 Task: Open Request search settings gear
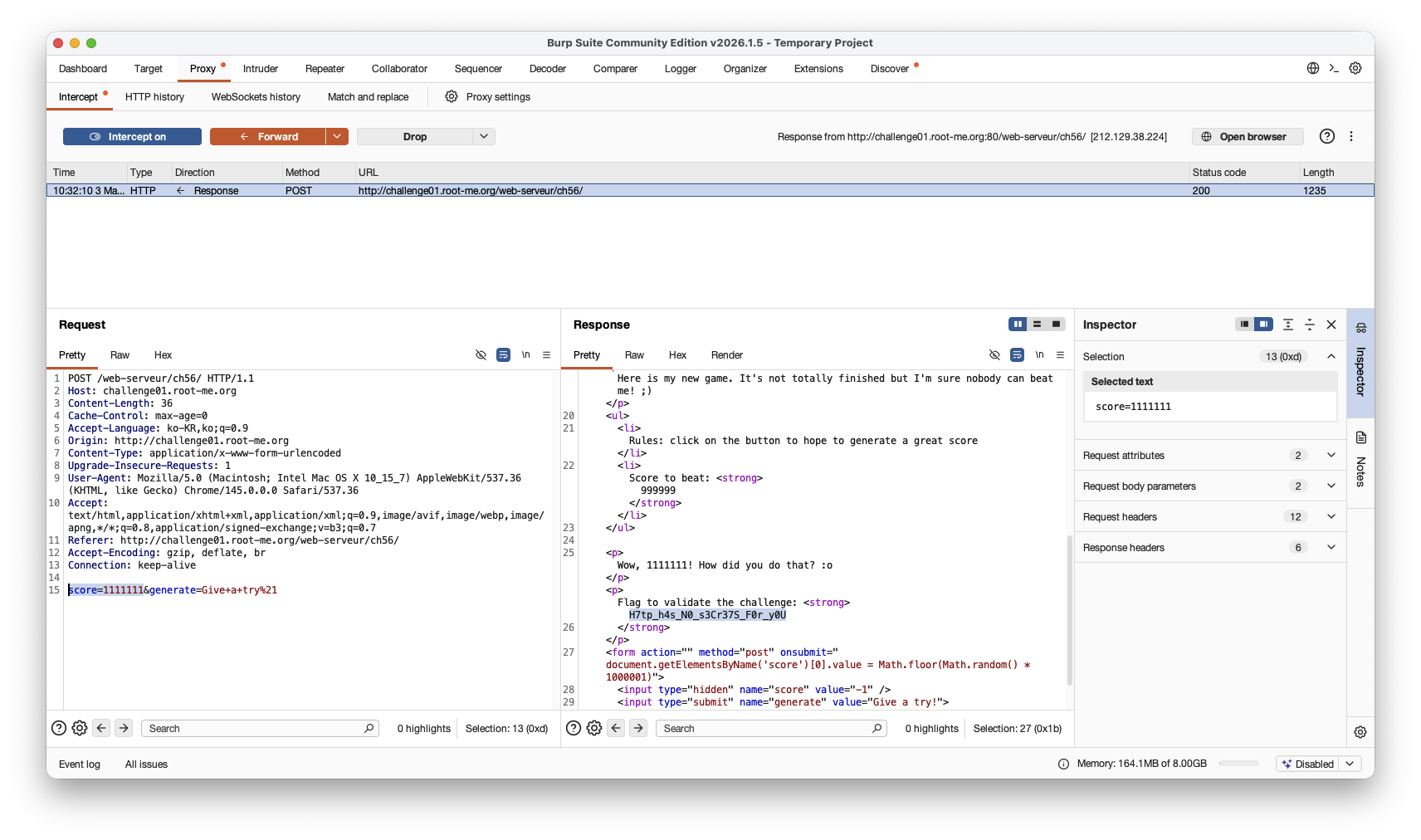click(x=80, y=728)
